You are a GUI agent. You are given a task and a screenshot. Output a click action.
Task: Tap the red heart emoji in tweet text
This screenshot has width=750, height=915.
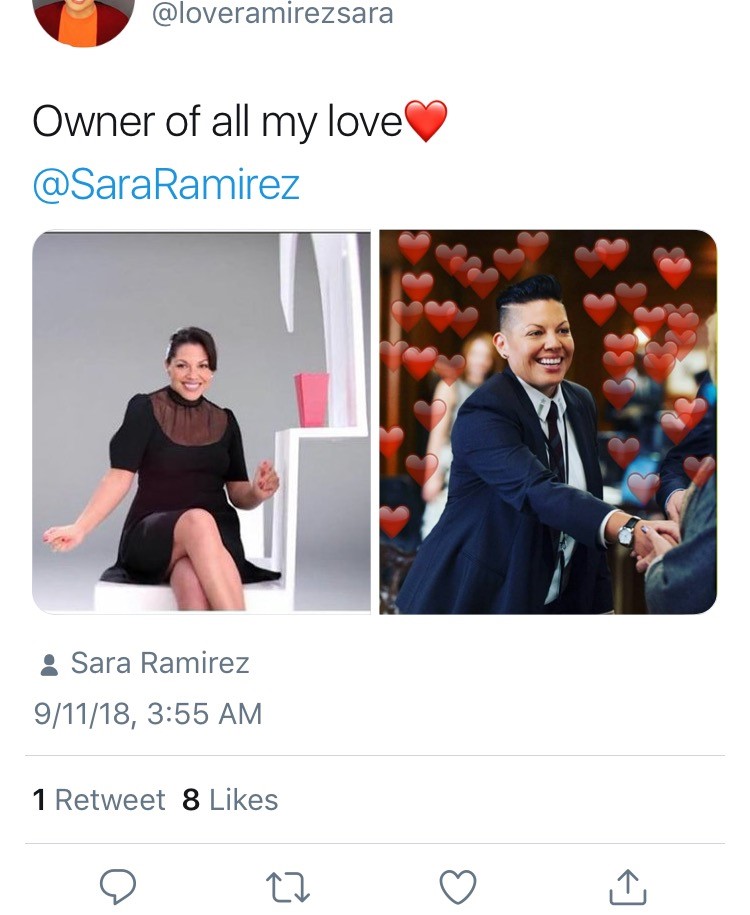(425, 123)
